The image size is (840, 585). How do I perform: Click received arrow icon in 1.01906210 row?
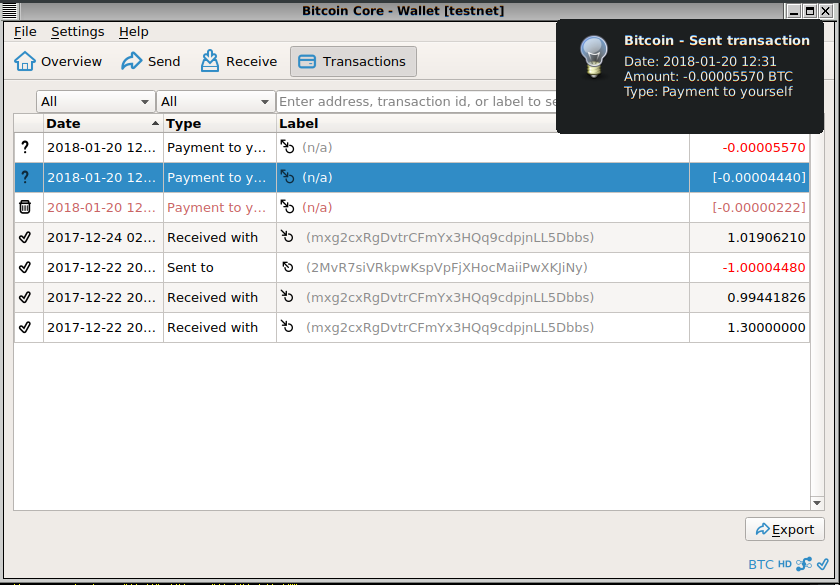click(288, 237)
